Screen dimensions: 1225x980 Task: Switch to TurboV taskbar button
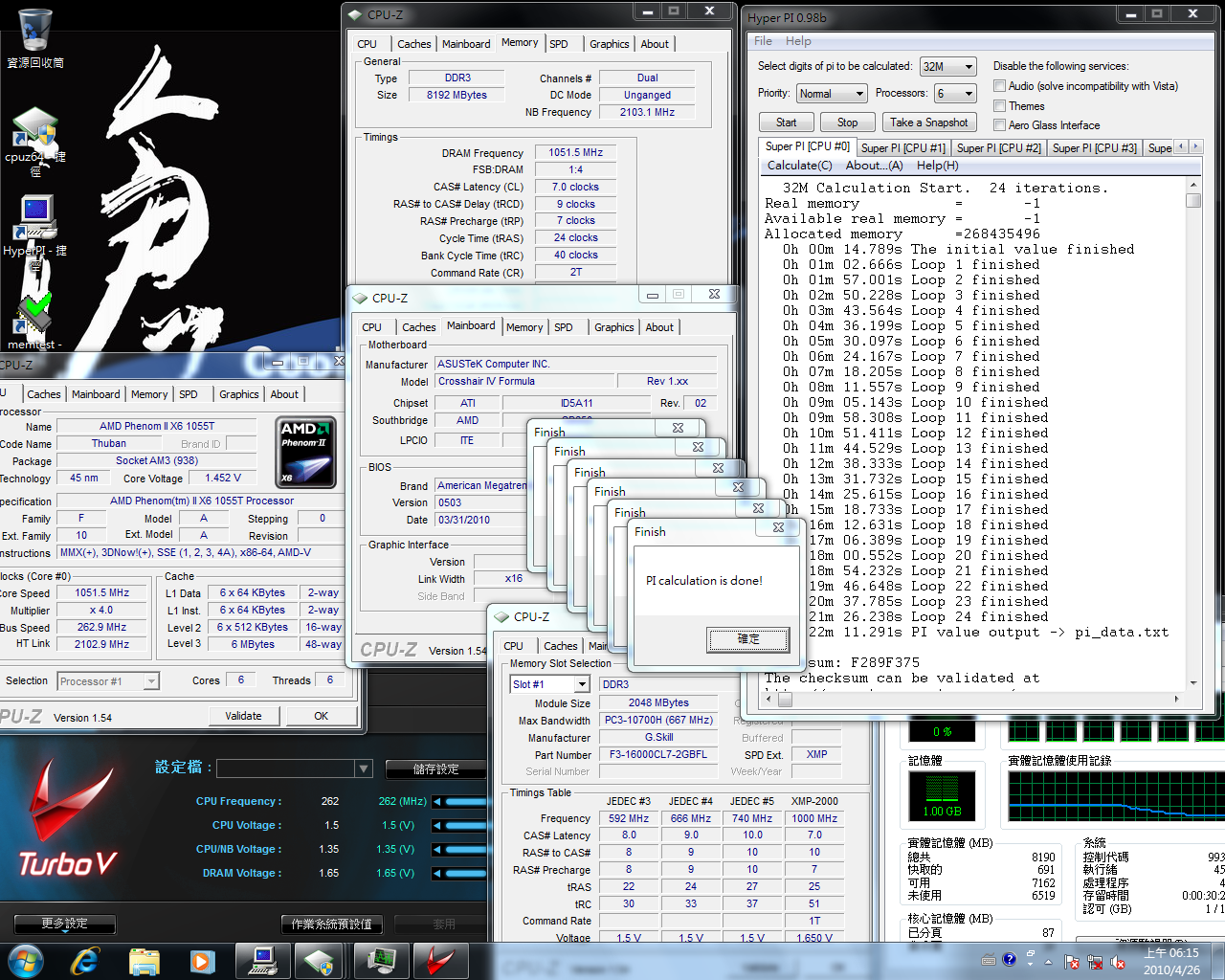click(x=440, y=961)
